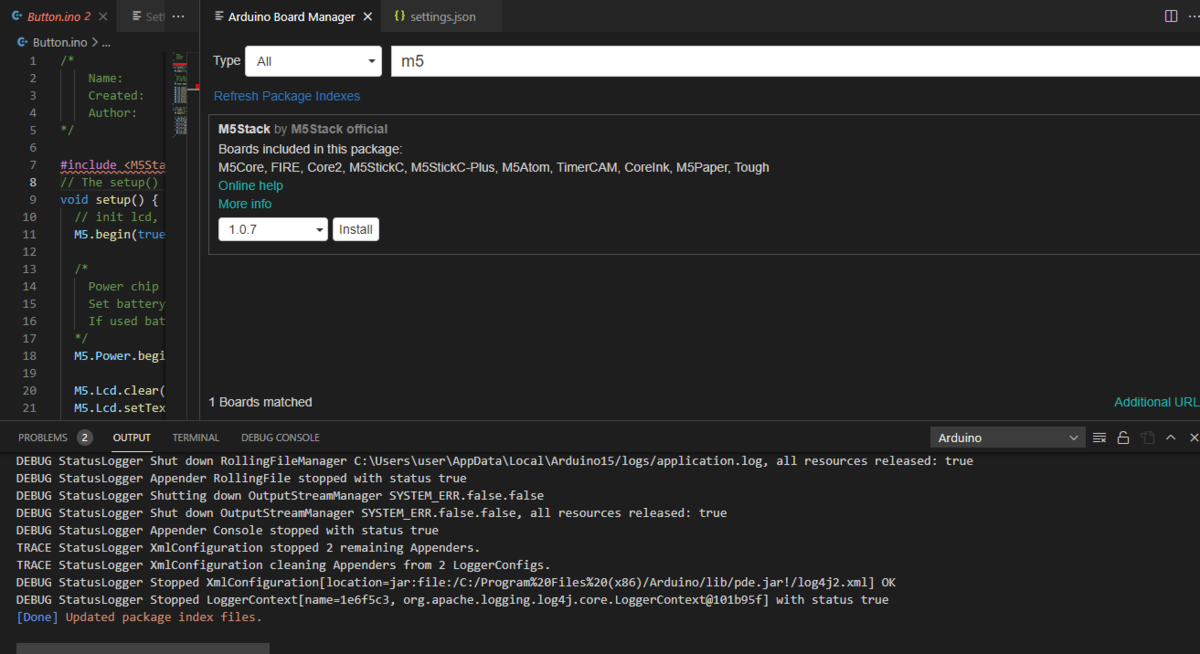
Task: Click the 'M5.Power.begi' code line
Action: (x=120, y=355)
